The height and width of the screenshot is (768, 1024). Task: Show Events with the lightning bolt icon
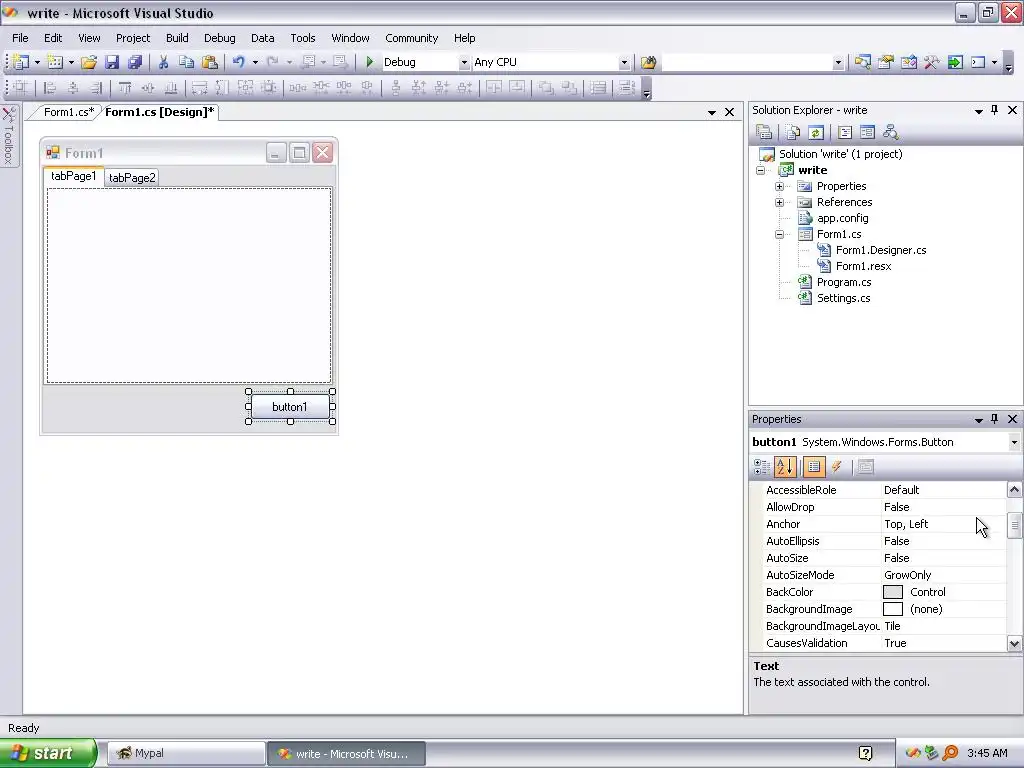[x=837, y=466]
